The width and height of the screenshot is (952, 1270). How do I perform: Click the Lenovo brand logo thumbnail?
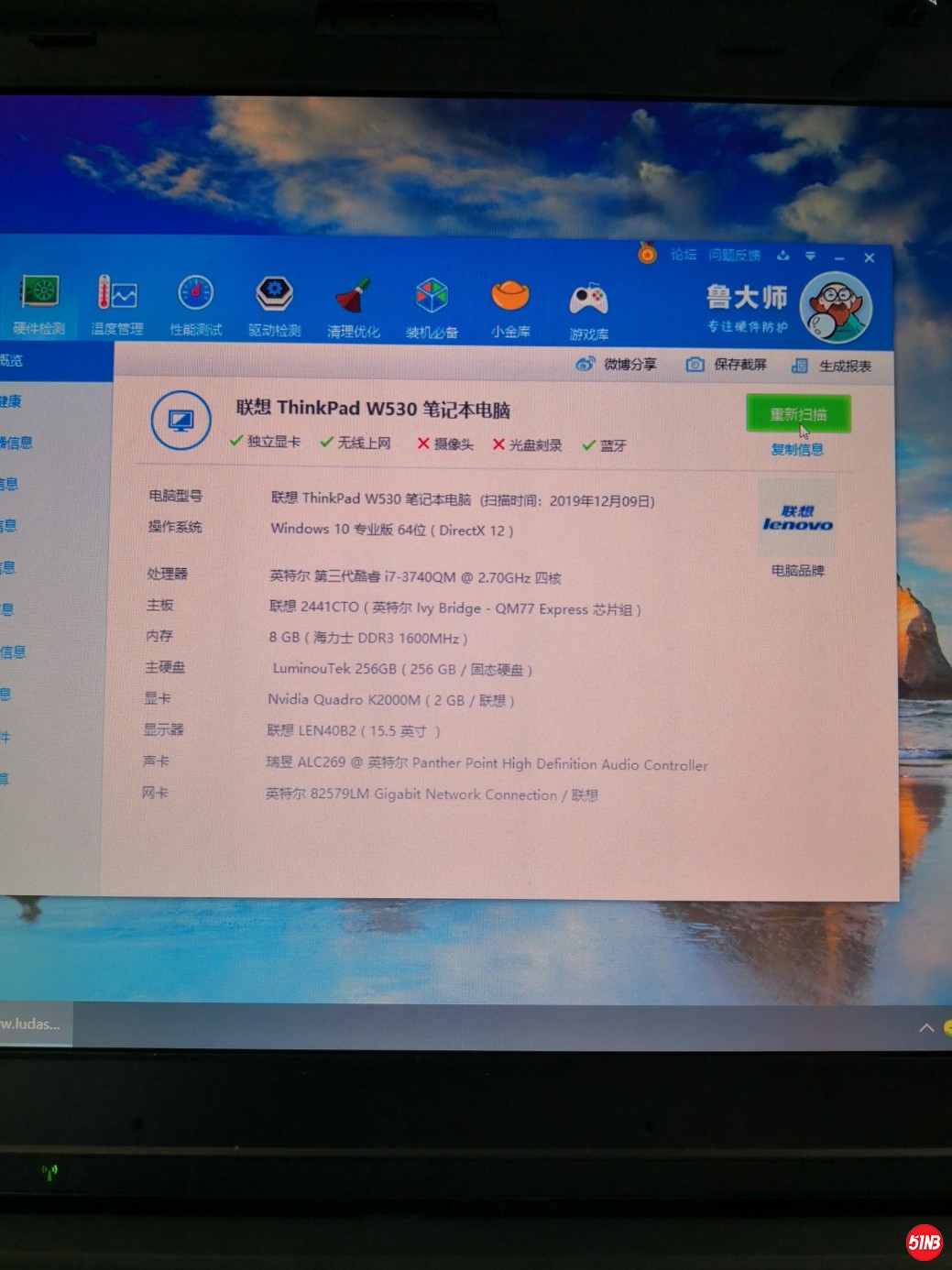point(797,518)
